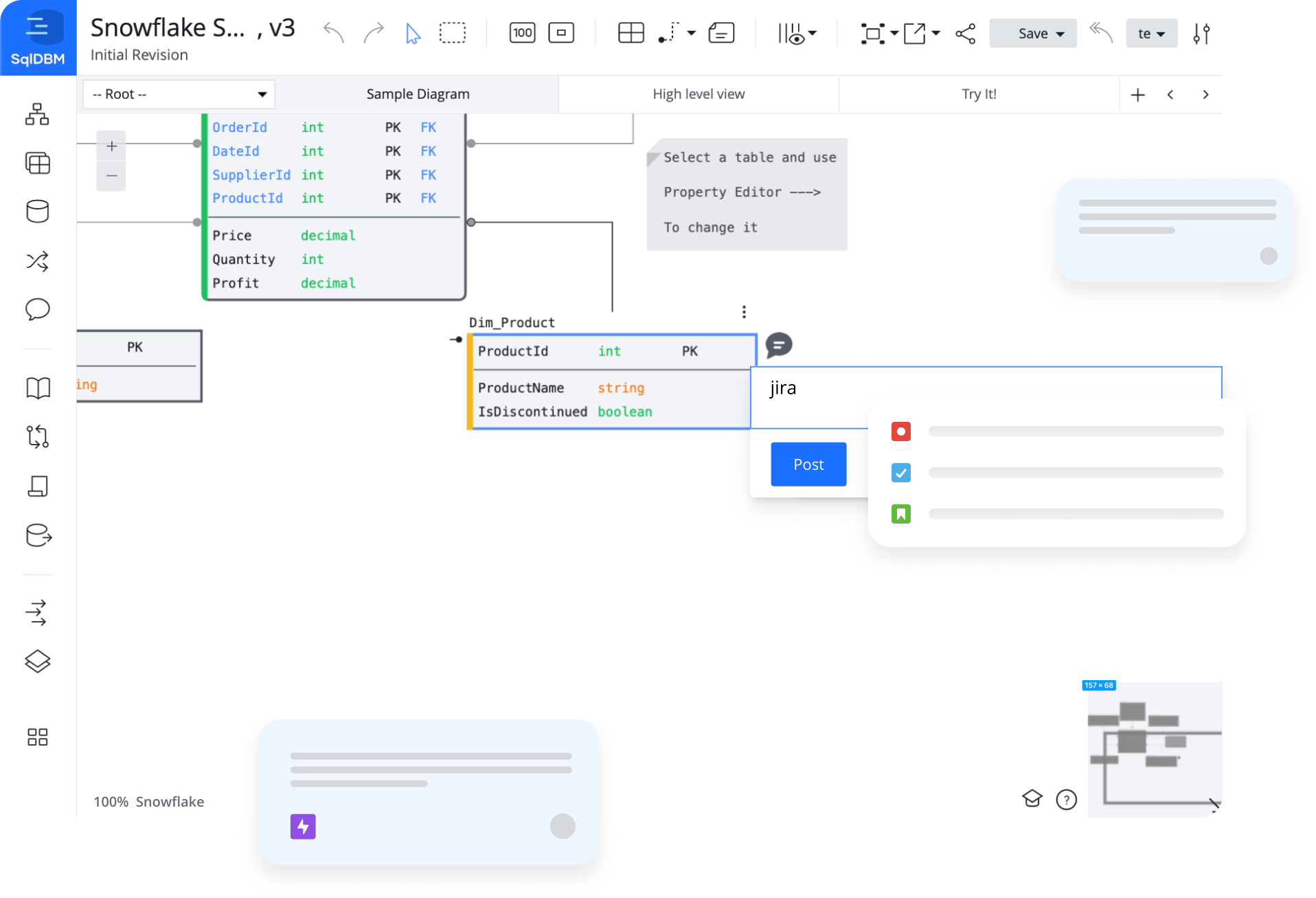
Task: Open the Save dropdown arrow
Action: (1060, 34)
